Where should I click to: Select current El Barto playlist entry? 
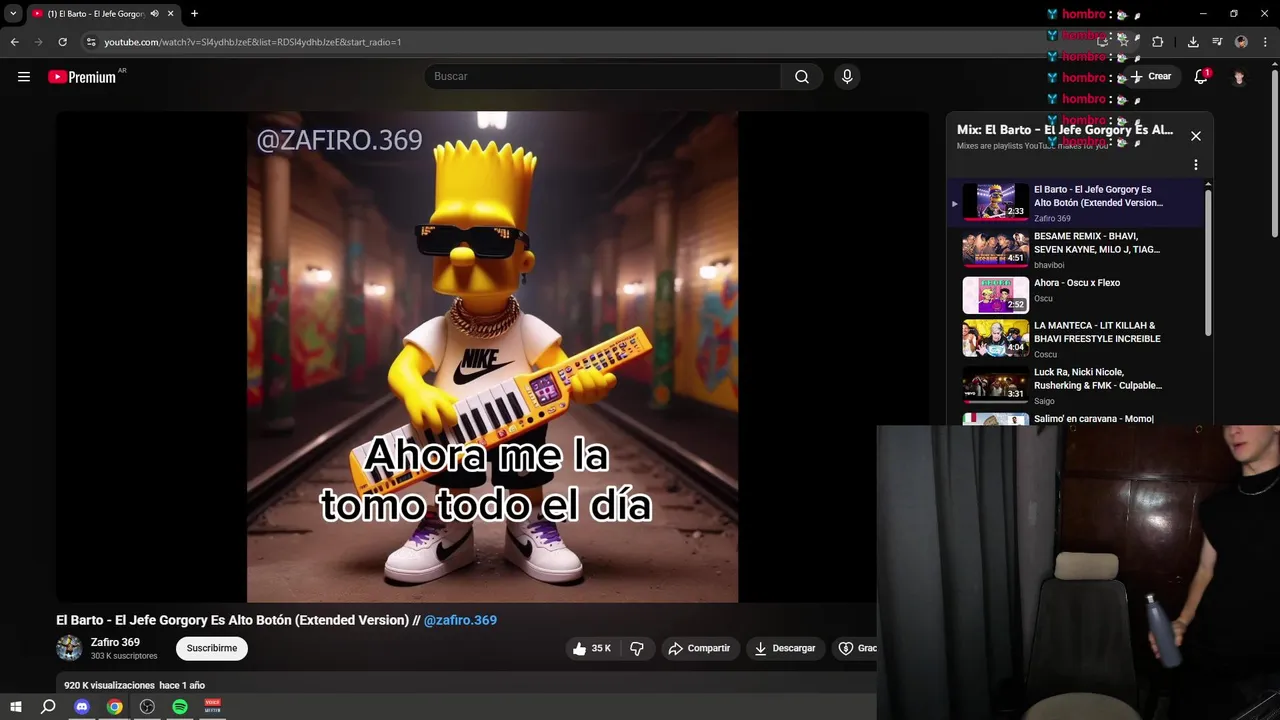point(1076,203)
